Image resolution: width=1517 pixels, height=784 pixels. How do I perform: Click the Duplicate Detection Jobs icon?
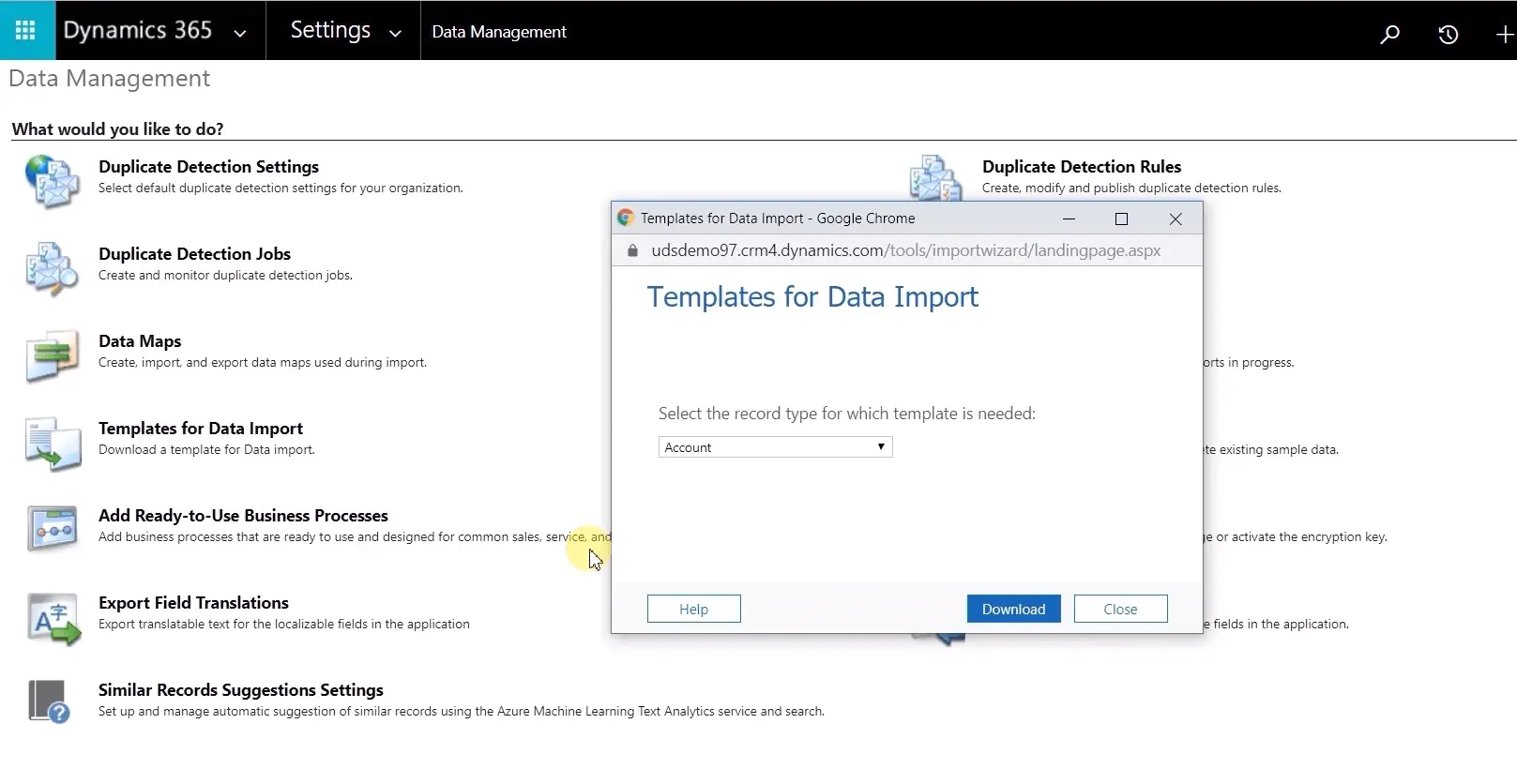click(x=53, y=268)
